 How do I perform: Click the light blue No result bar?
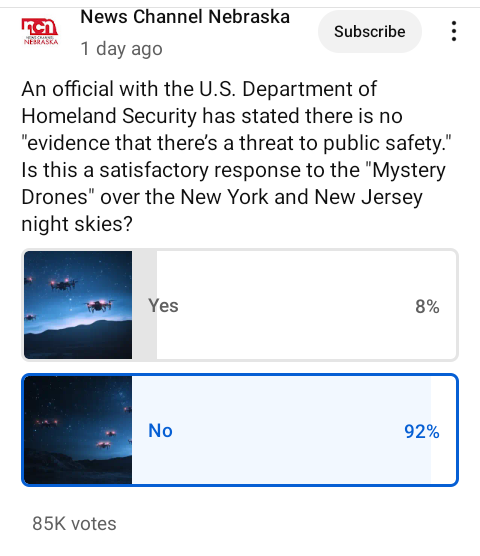click(281, 430)
